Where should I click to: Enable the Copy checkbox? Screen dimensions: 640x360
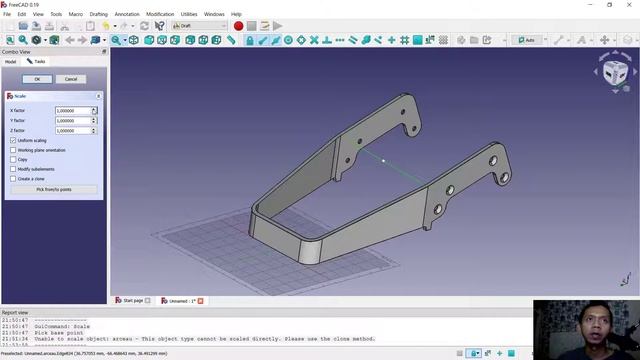pos(13,160)
